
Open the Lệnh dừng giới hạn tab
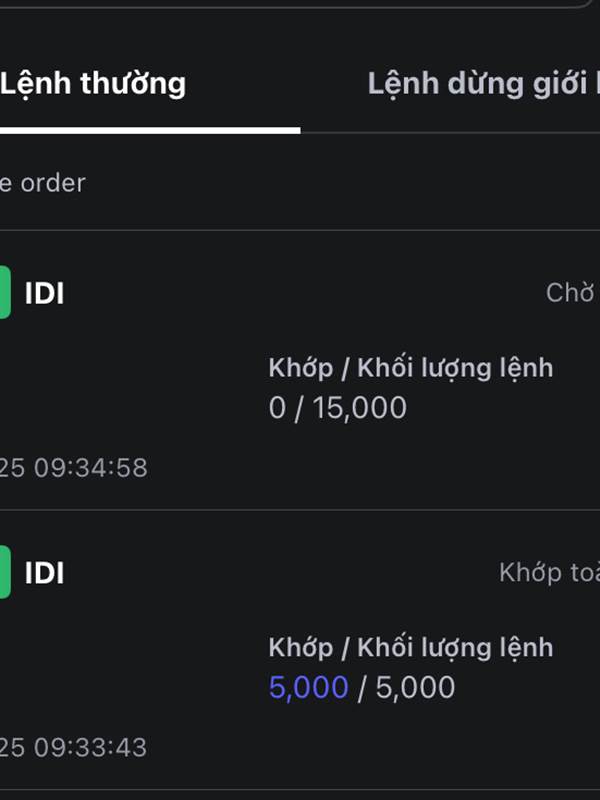(x=483, y=84)
